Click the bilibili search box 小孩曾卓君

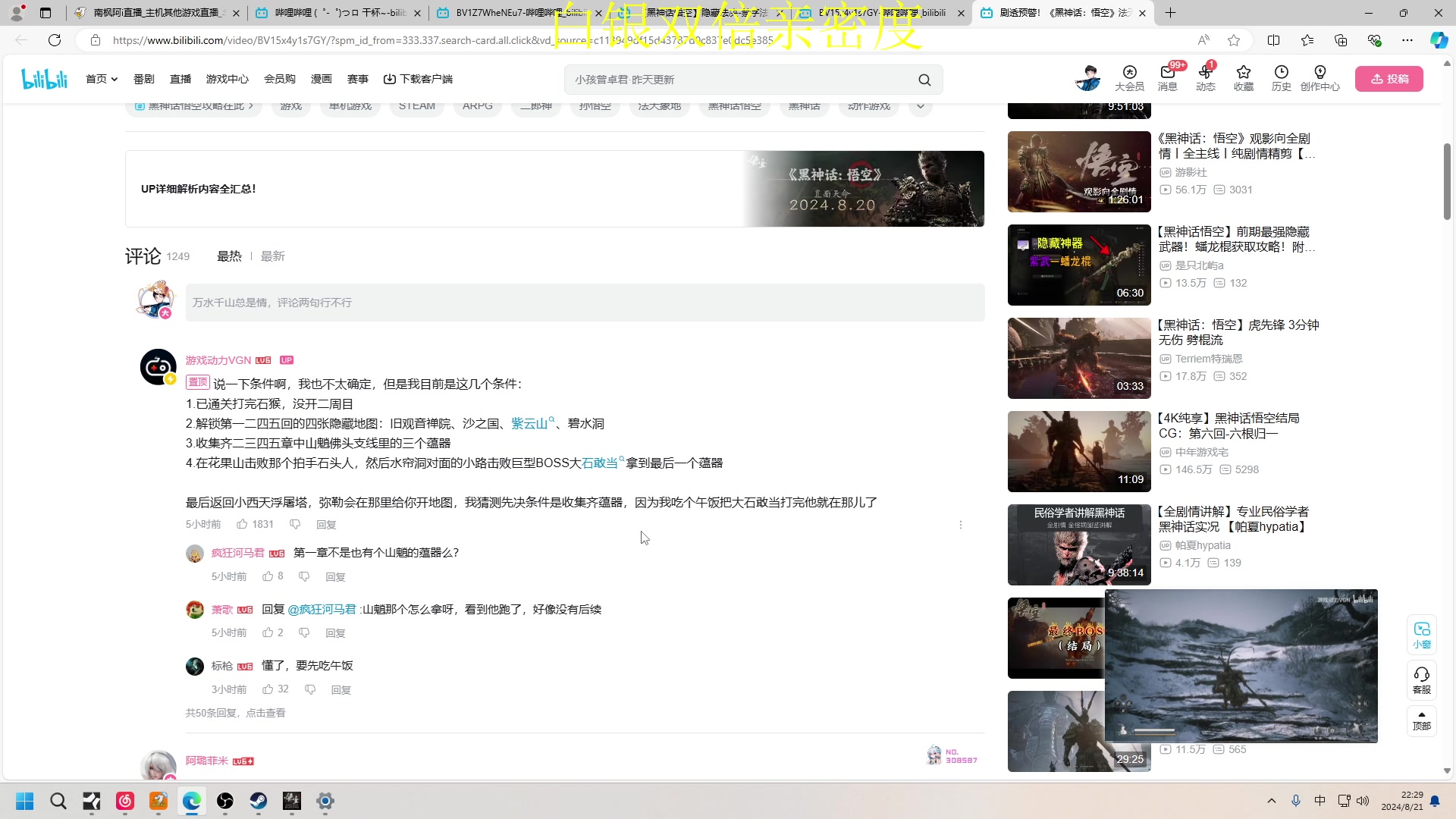click(x=739, y=80)
